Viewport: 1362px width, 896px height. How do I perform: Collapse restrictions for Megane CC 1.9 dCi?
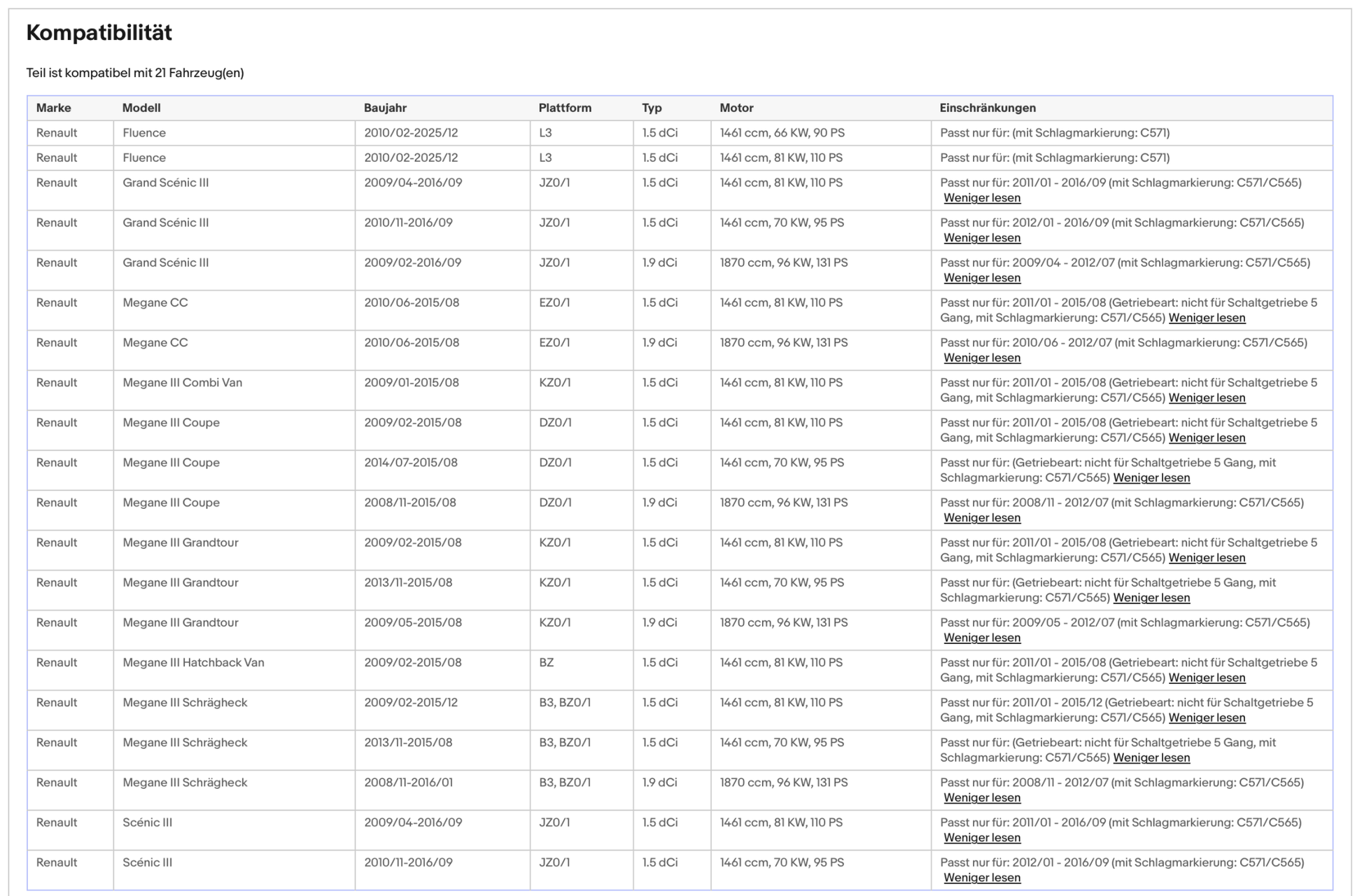pos(982,358)
